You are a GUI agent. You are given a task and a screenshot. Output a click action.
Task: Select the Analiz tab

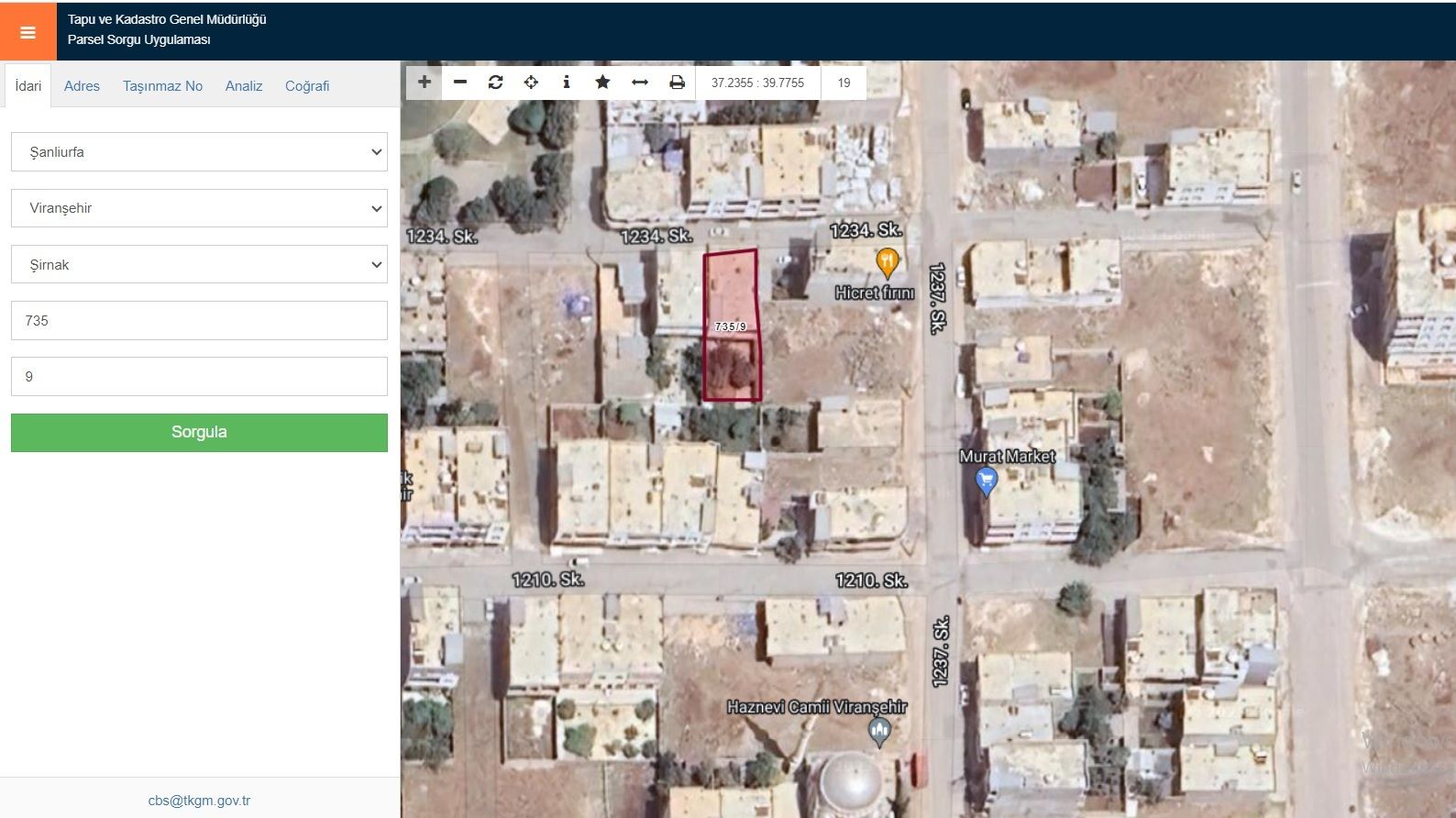point(244,86)
